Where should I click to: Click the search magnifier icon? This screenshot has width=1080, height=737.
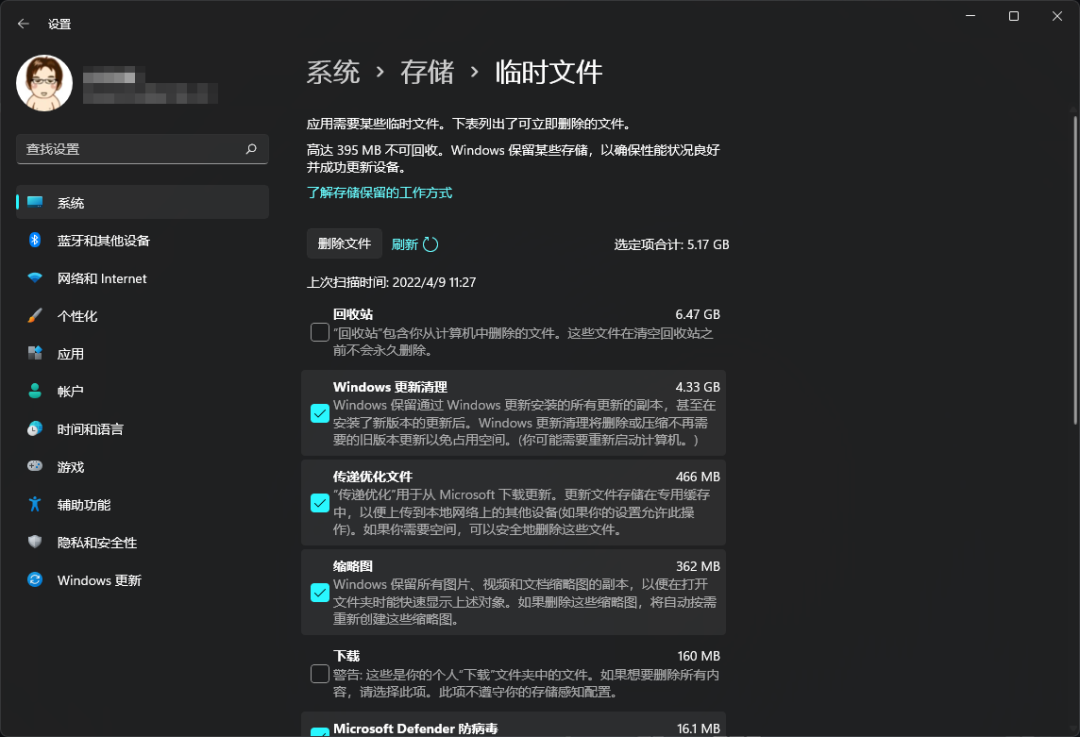click(251, 149)
